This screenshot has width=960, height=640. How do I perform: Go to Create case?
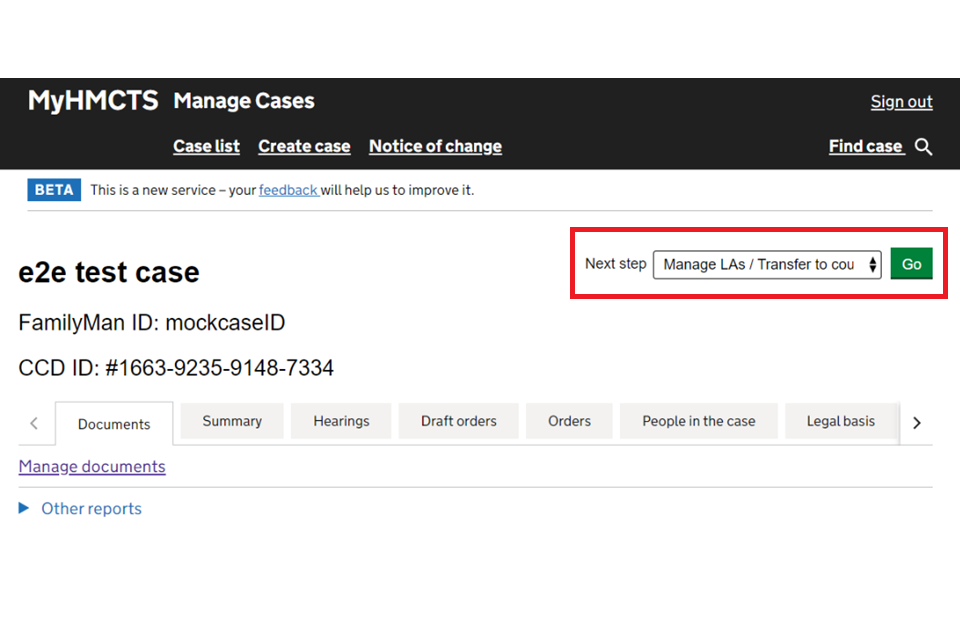[304, 146]
